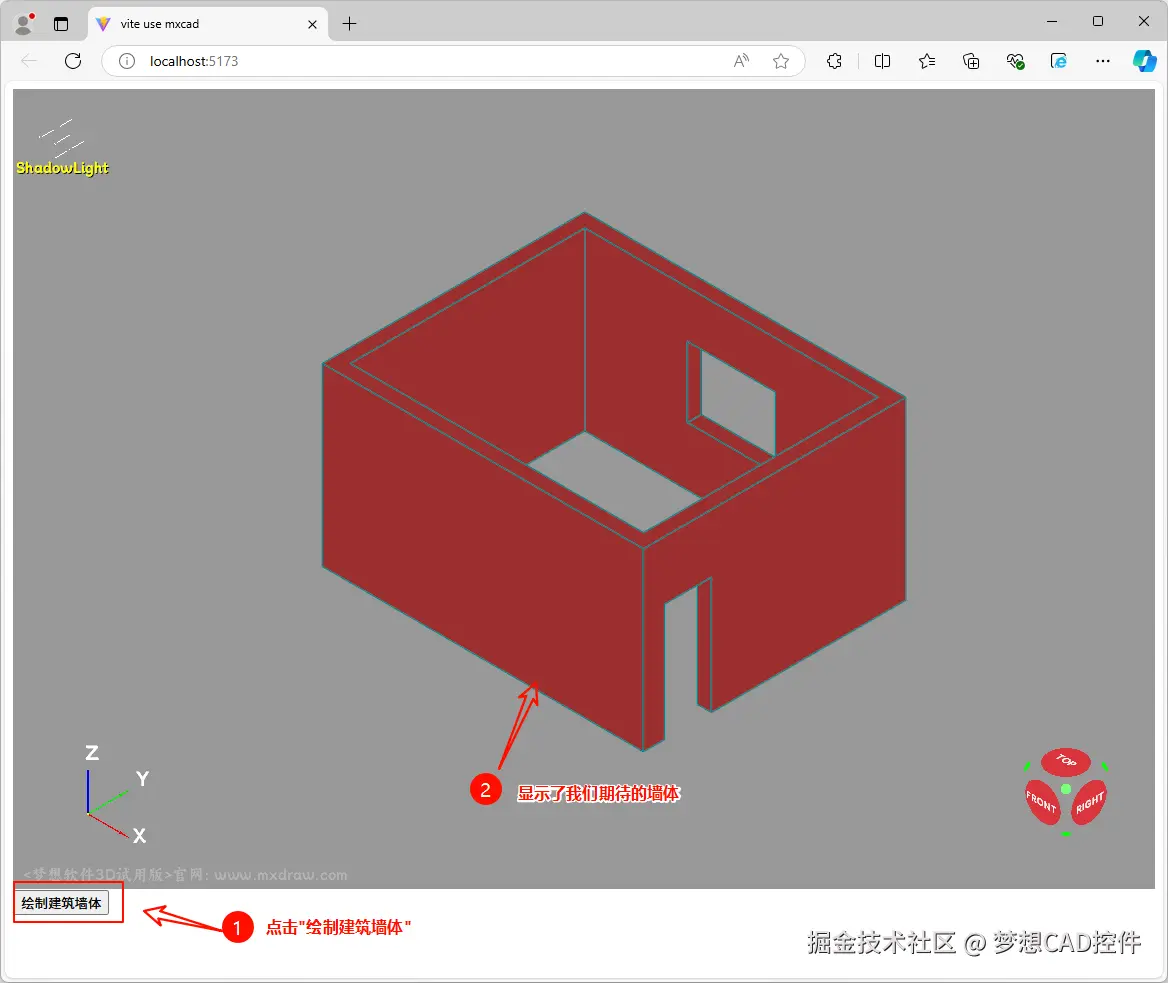Maximize the browser window

(1098, 22)
